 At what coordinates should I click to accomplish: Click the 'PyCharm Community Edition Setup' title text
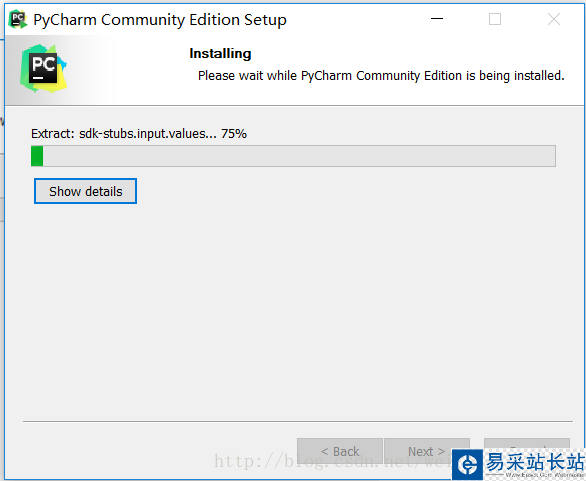coord(160,19)
